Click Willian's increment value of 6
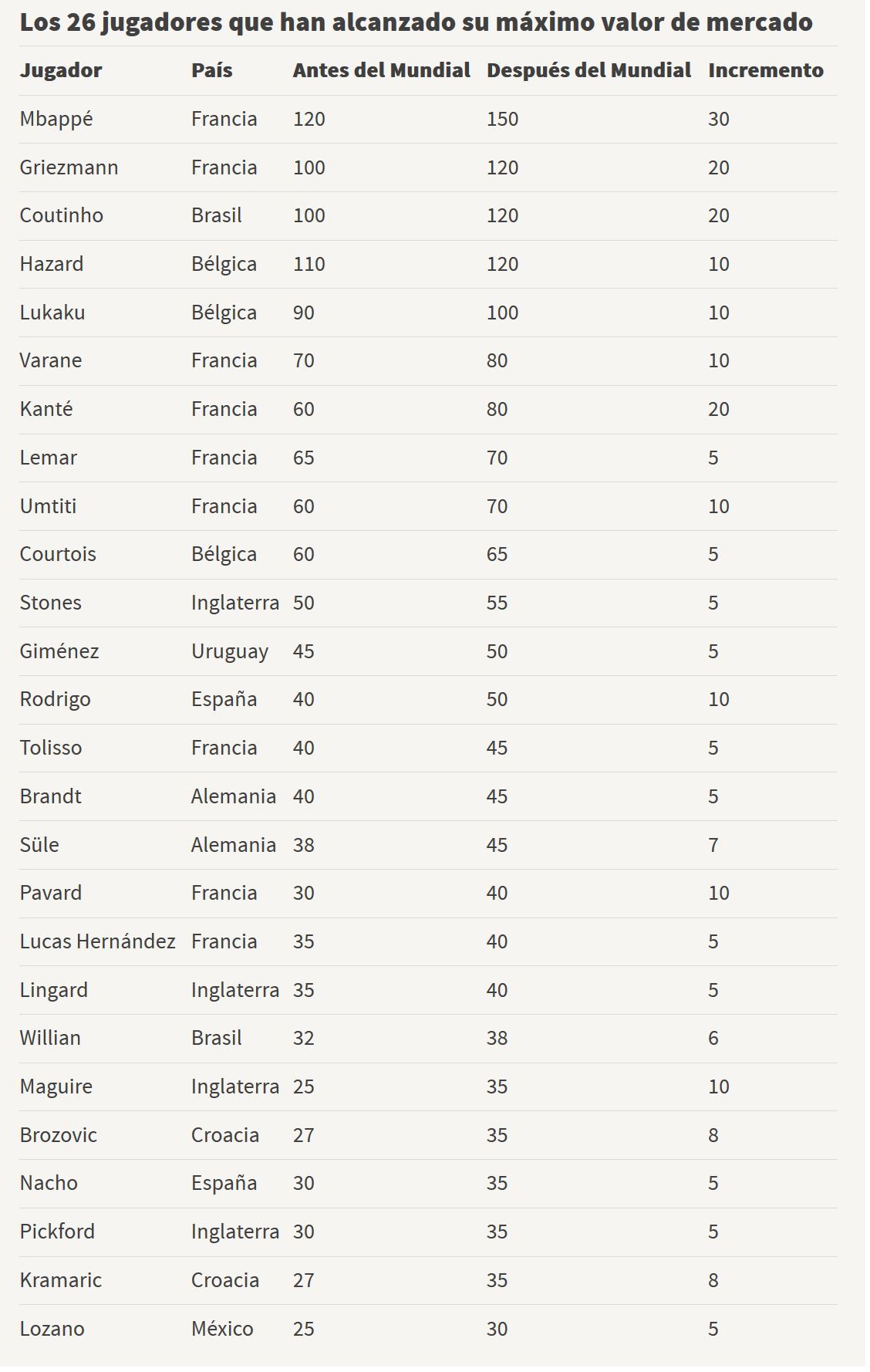 [713, 1038]
